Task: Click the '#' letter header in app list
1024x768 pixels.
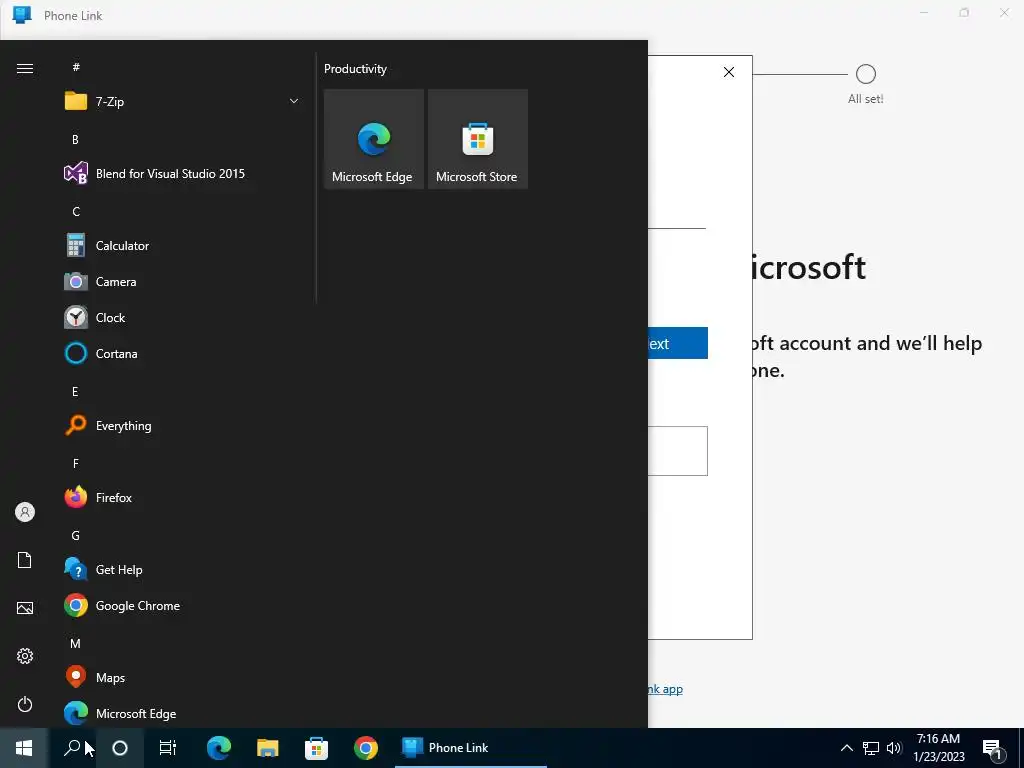Action: pos(76,67)
